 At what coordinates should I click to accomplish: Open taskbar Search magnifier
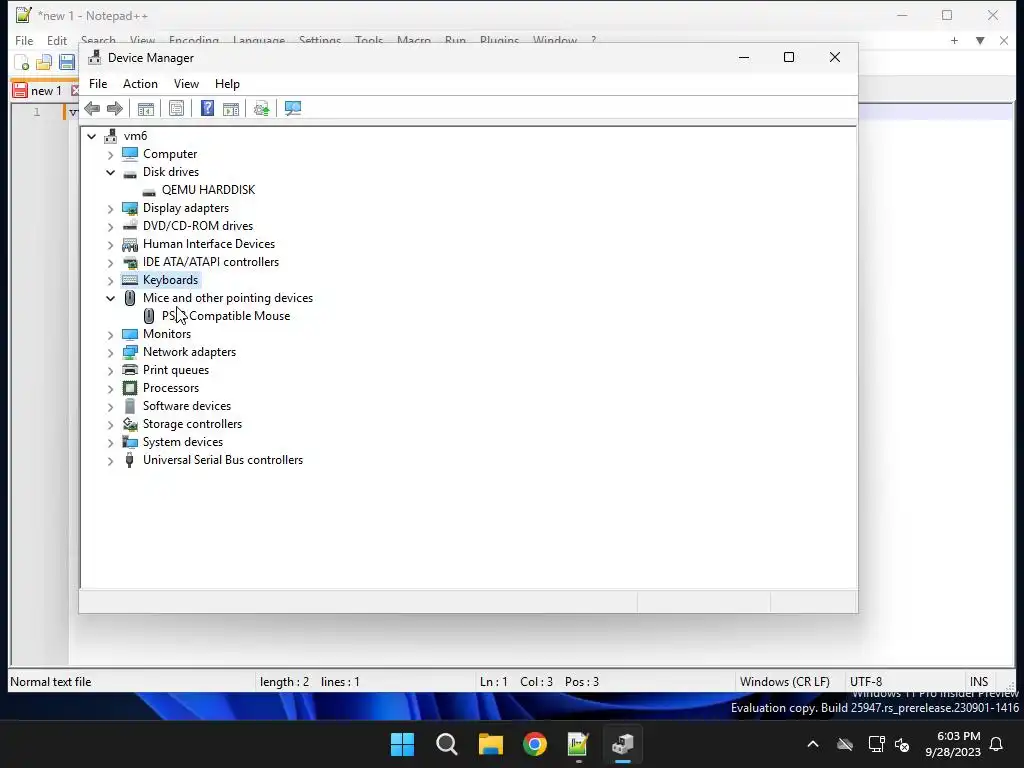tap(447, 744)
